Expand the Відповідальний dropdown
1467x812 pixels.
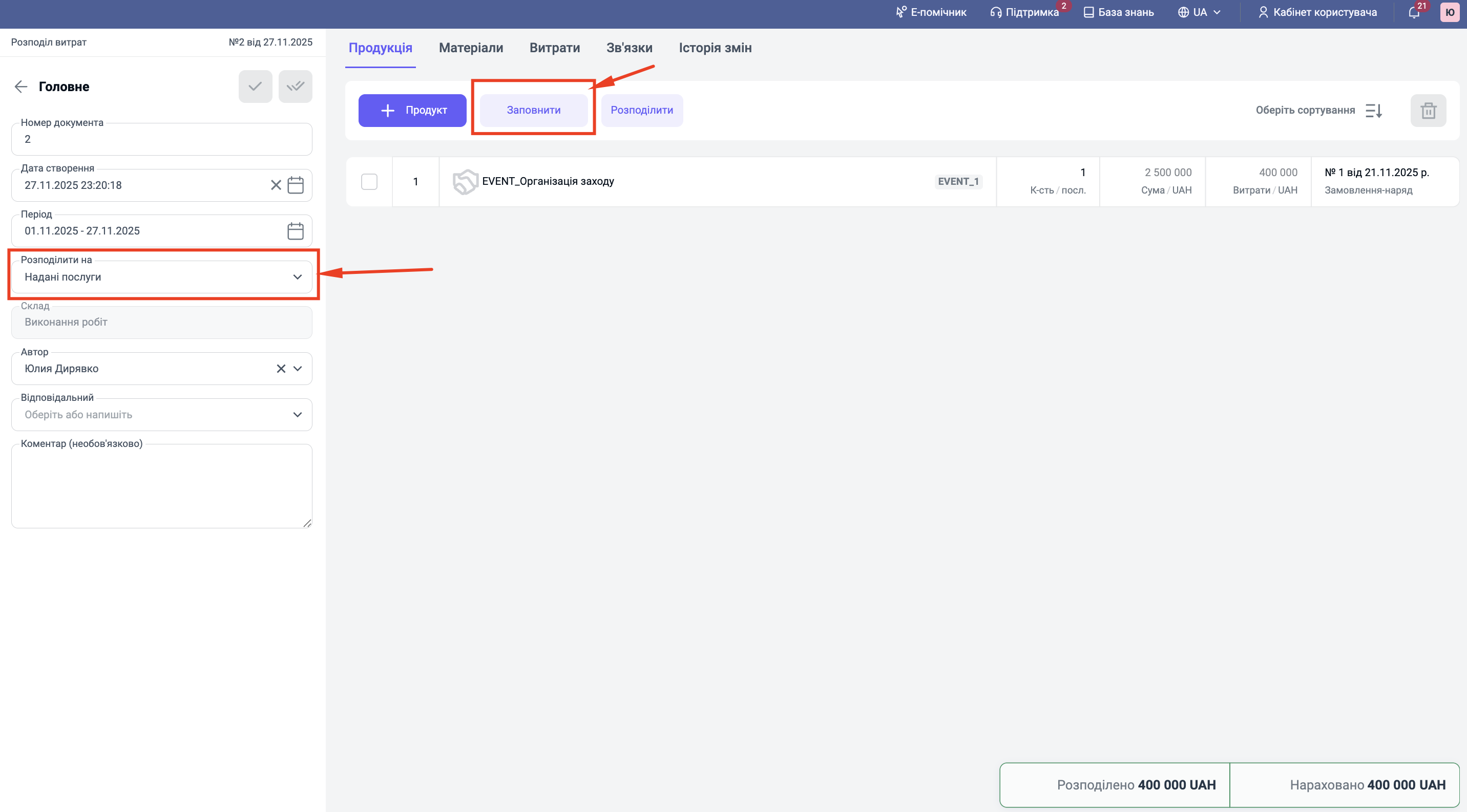tap(297, 415)
